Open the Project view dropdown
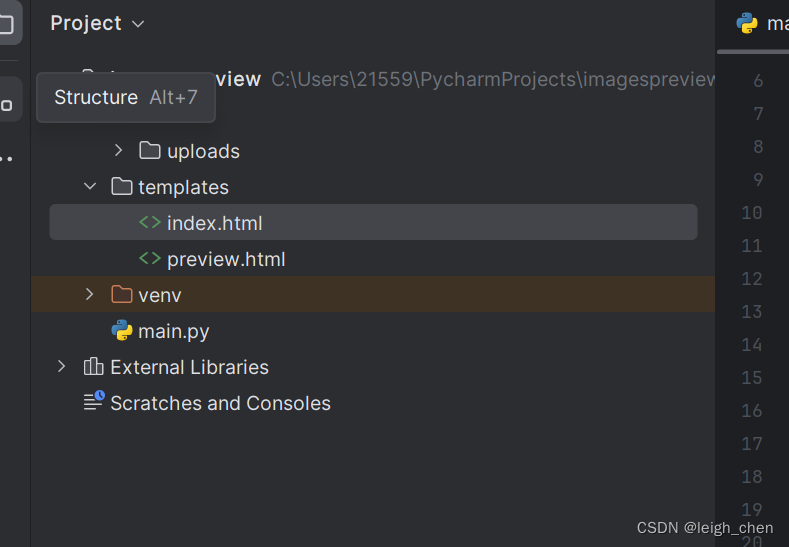Viewport: 789px width, 547px height. coord(98,23)
